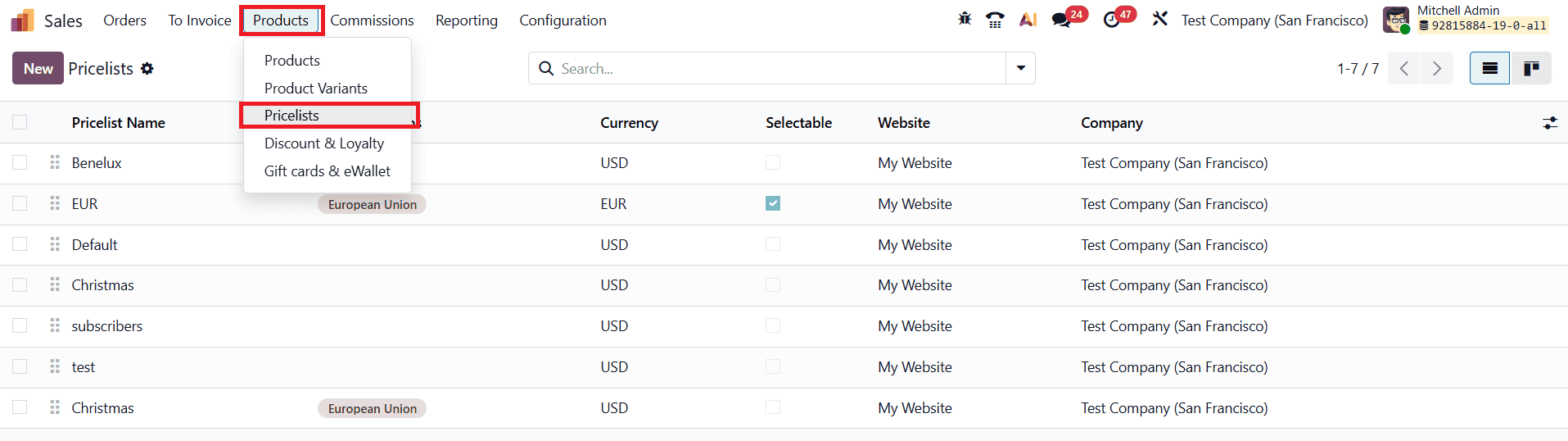Open the VoIP phone icon
1568x441 pixels.
tap(995, 20)
